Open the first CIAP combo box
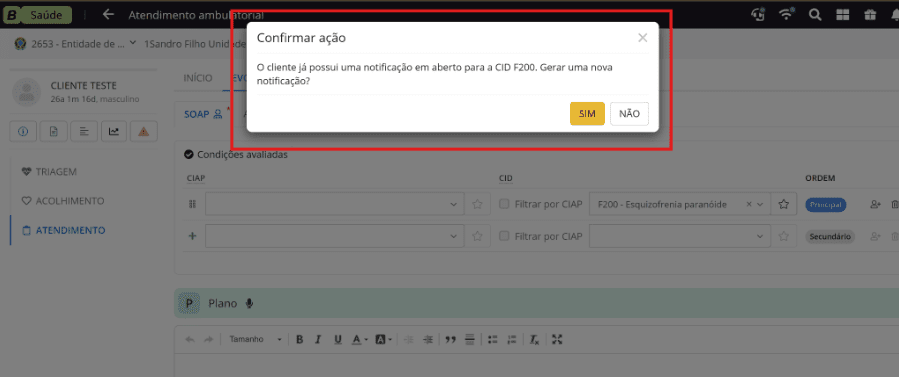 [x=334, y=204]
